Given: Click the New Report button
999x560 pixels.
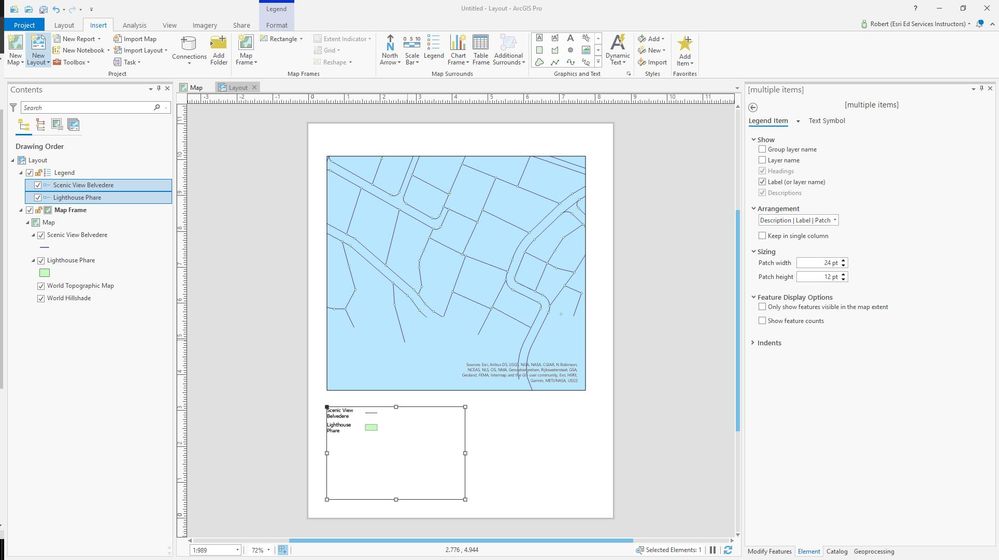Looking at the screenshot, I should point(76,39).
